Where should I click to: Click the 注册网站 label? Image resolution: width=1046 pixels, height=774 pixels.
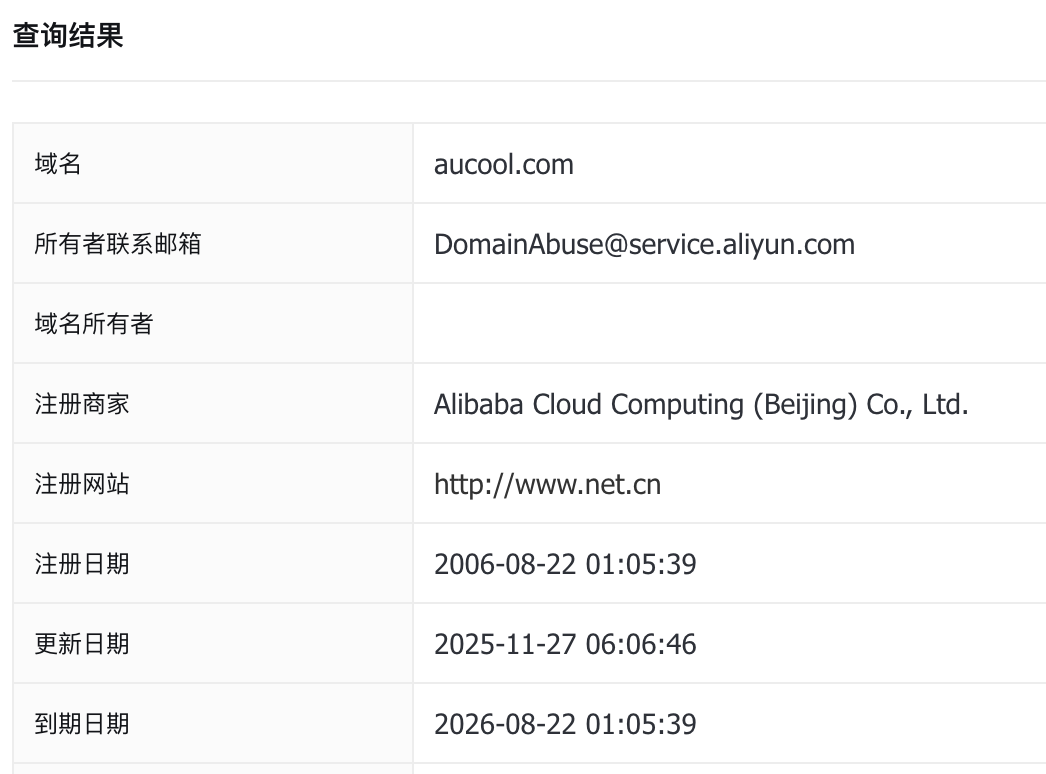(82, 484)
